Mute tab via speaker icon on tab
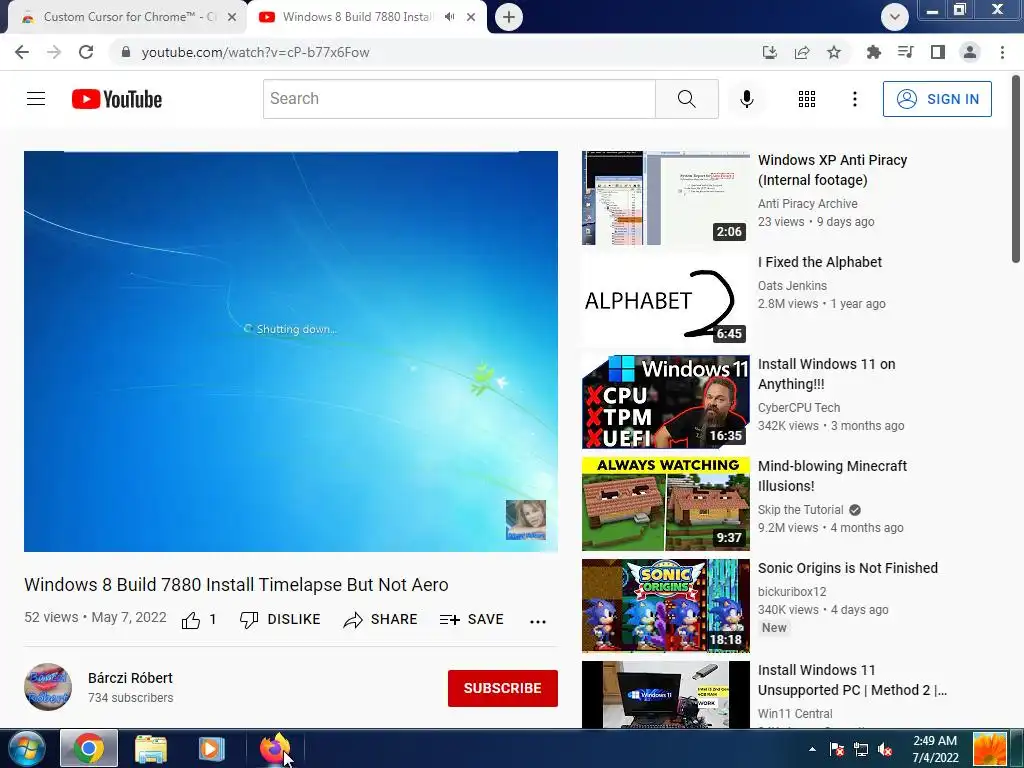This screenshot has width=1024, height=768. pos(449,17)
